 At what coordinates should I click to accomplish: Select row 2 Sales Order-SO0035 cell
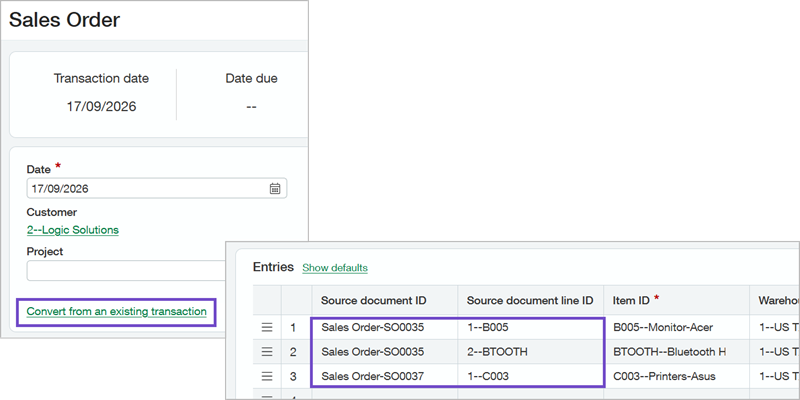pos(385,352)
